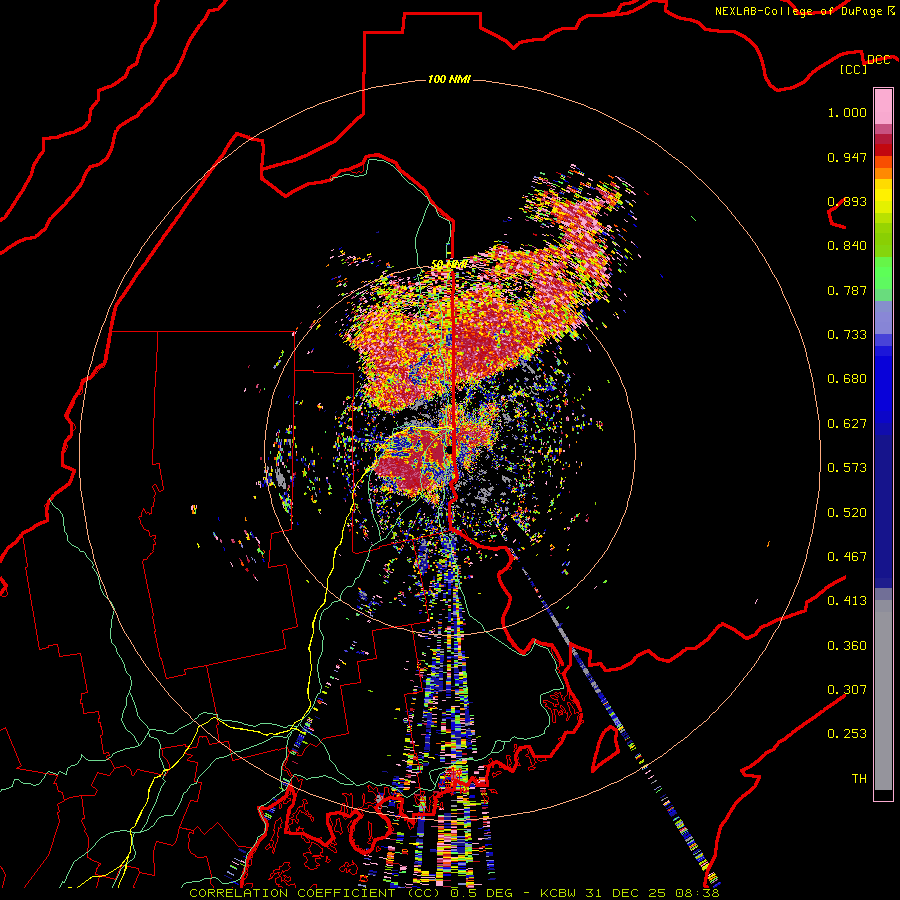Select the 0.680 scale value
900x900 pixels.
(847, 379)
